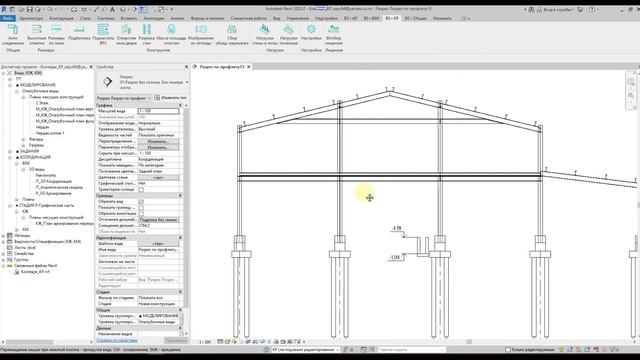Select the Размеры по линии tool
The height and width of the screenshot is (360, 640).
click(56, 29)
